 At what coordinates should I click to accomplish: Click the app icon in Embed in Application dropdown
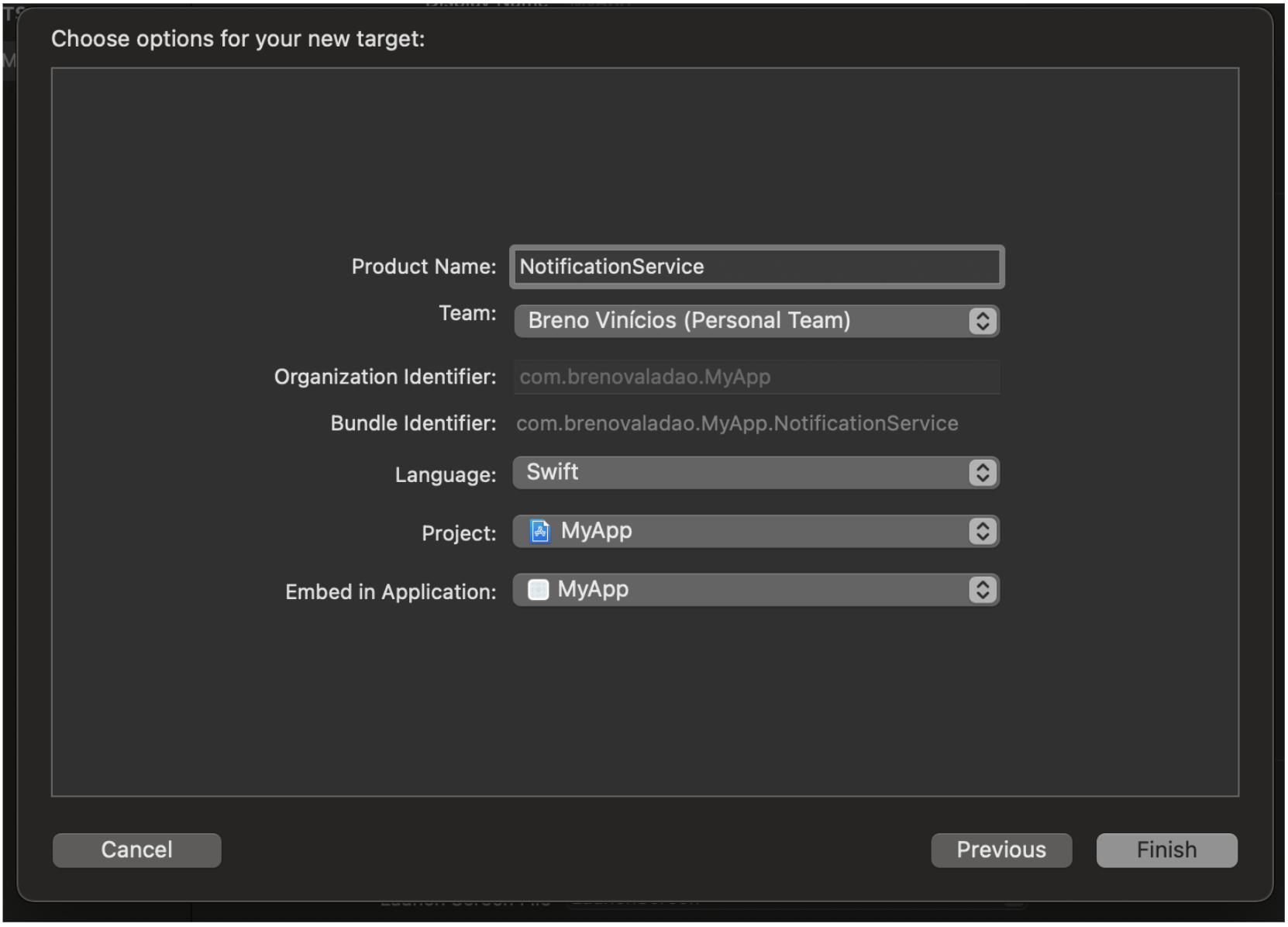click(x=538, y=590)
